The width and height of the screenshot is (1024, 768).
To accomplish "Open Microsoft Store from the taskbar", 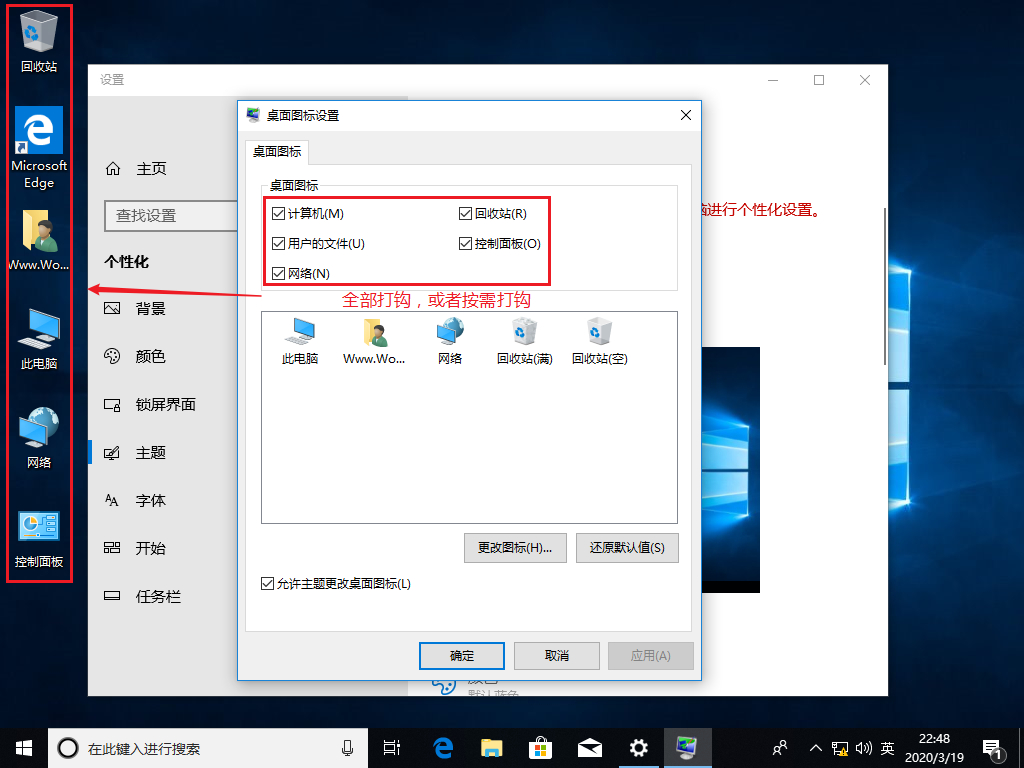I will coord(540,747).
